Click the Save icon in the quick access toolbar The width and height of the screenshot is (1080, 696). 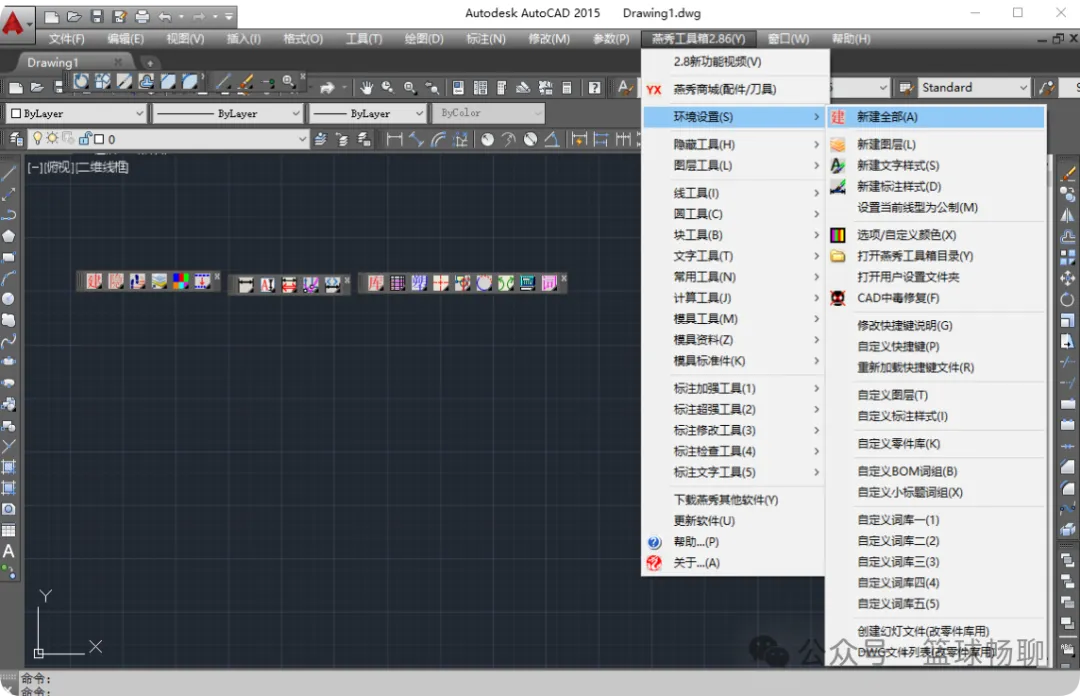coord(97,16)
